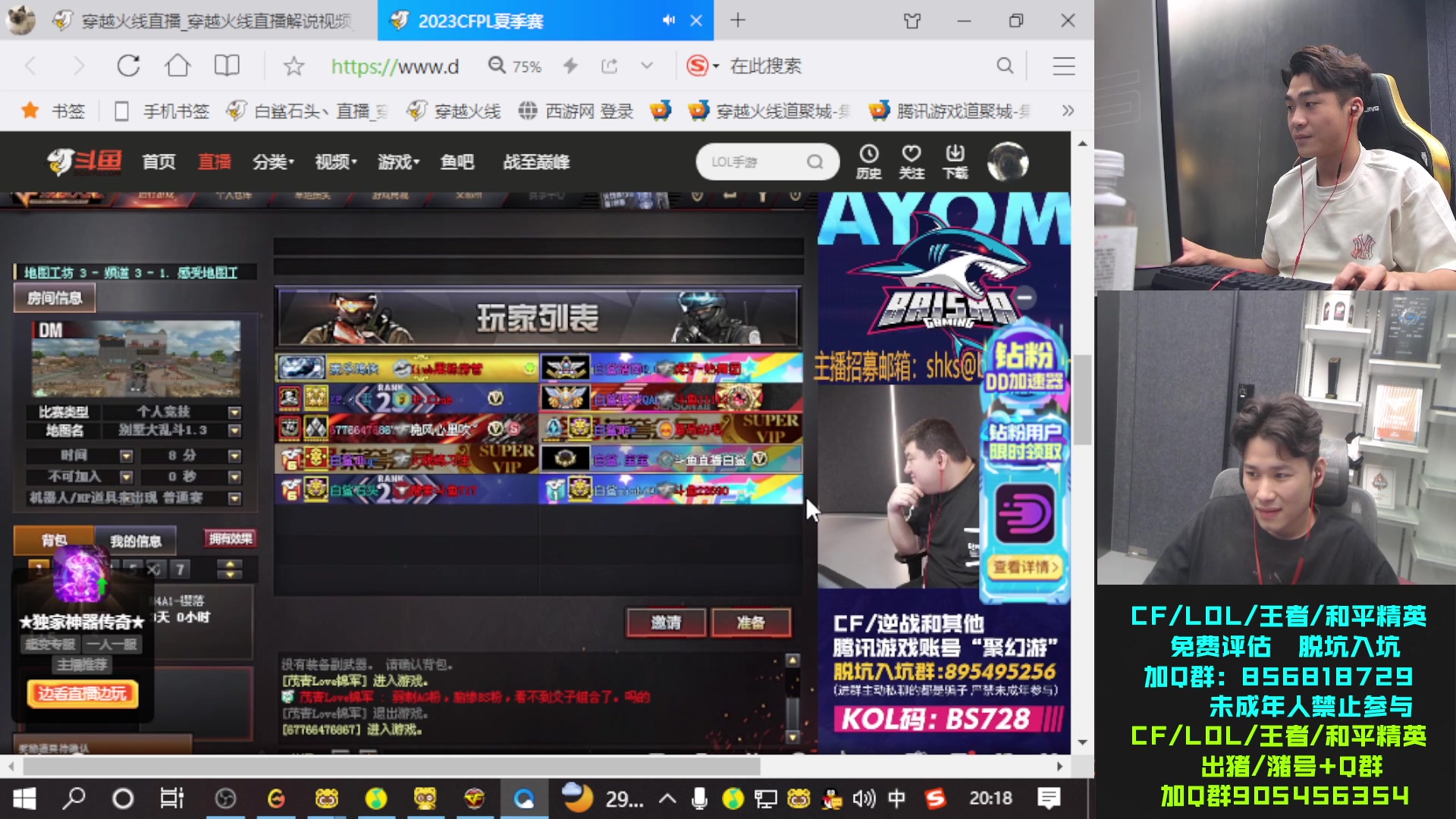The height and width of the screenshot is (819, 1456).
Task: Switch input method by clicking 中 in tray
Action: 899,799
